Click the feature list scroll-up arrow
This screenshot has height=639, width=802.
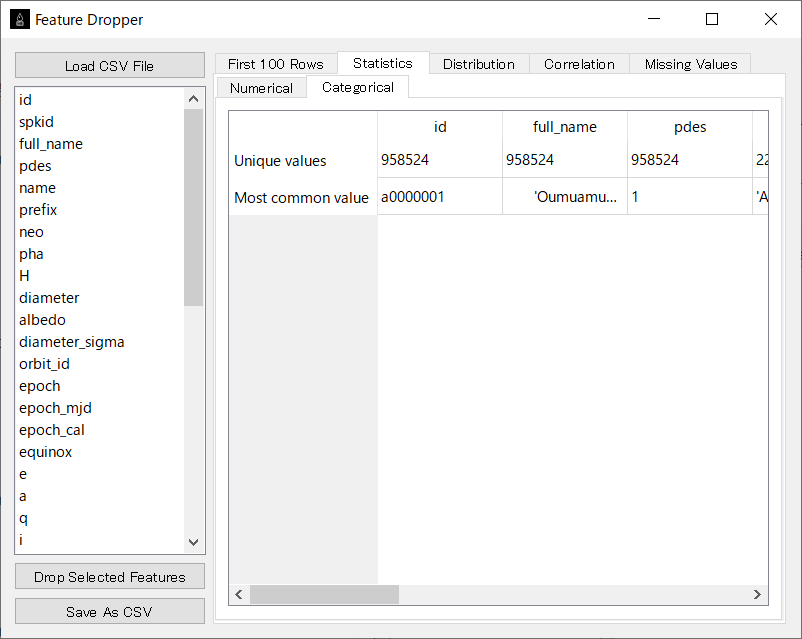pos(193,99)
